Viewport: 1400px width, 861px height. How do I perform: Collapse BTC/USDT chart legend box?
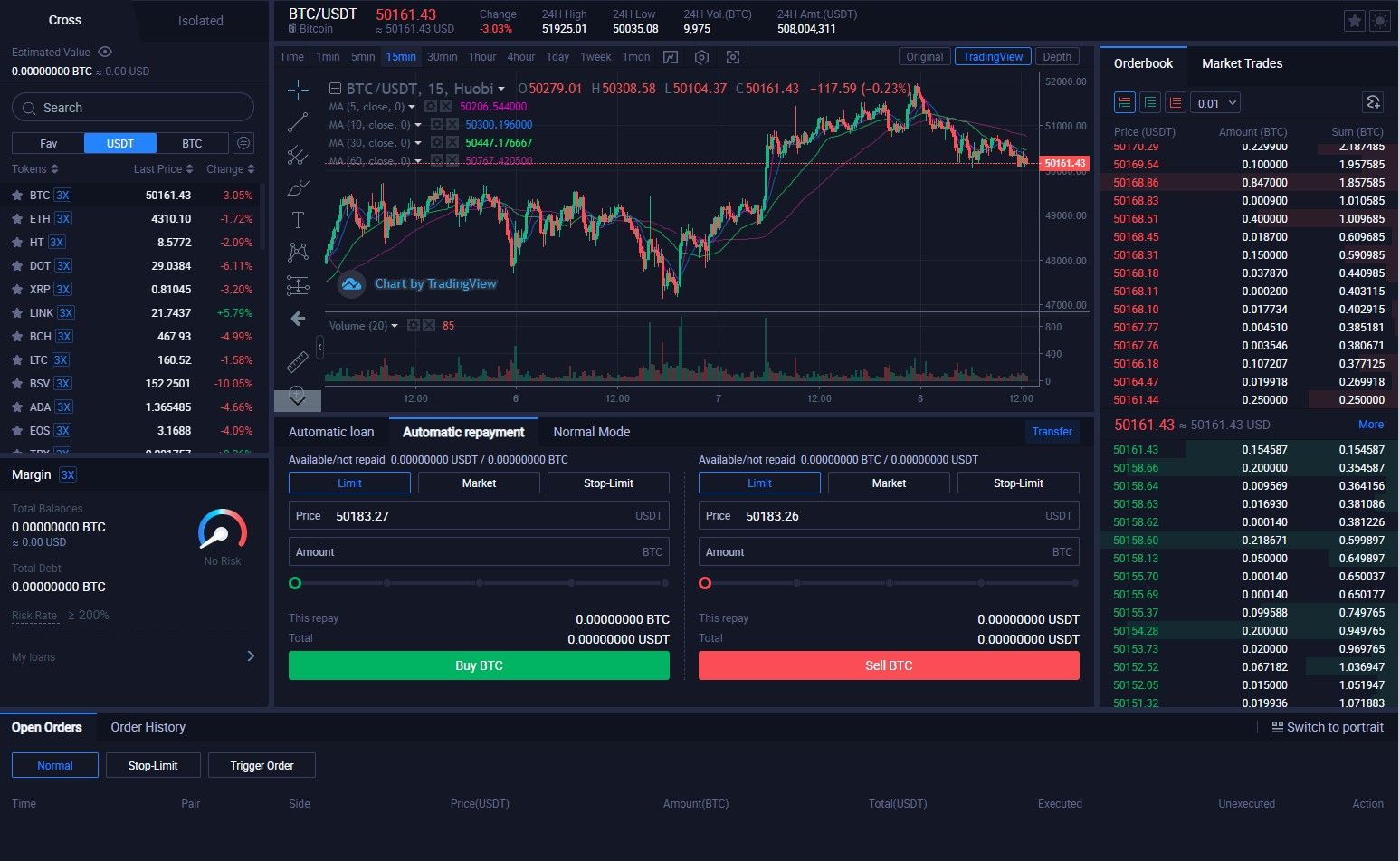click(335, 89)
